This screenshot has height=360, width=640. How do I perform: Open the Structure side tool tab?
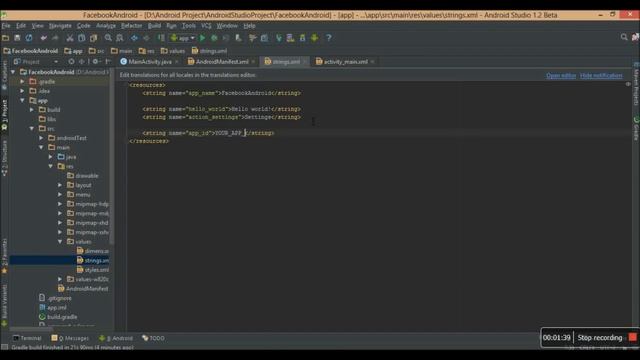click(4, 158)
